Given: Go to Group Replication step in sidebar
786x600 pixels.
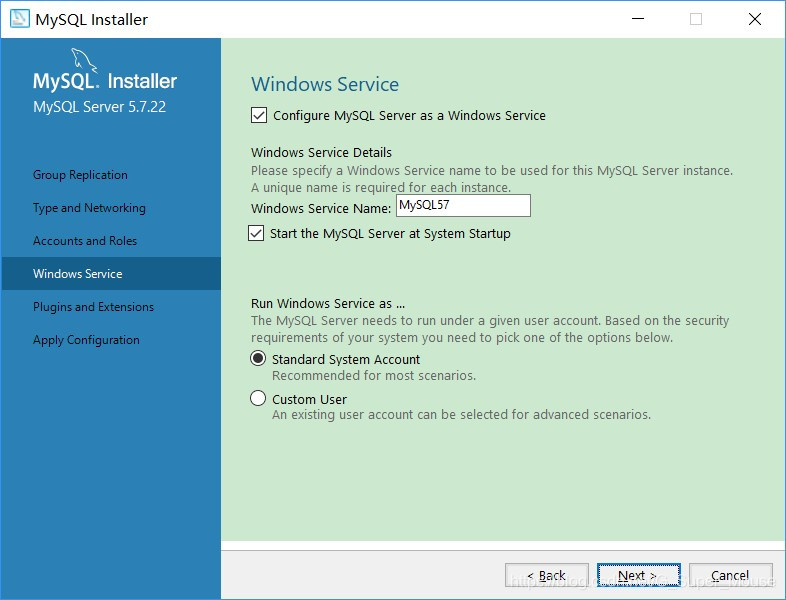Looking at the screenshot, I should (80, 175).
